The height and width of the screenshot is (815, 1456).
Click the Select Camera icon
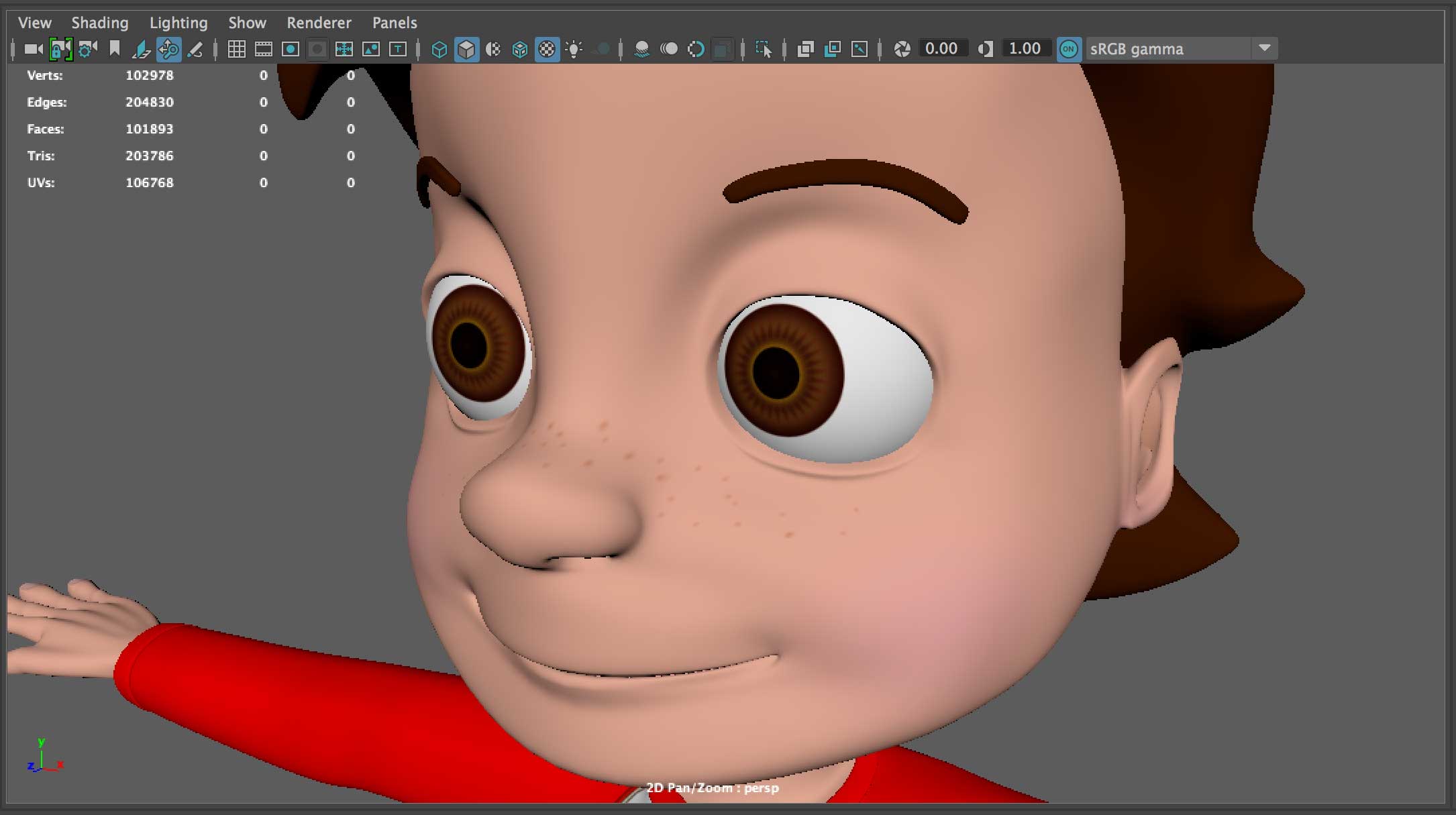(33, 49)
